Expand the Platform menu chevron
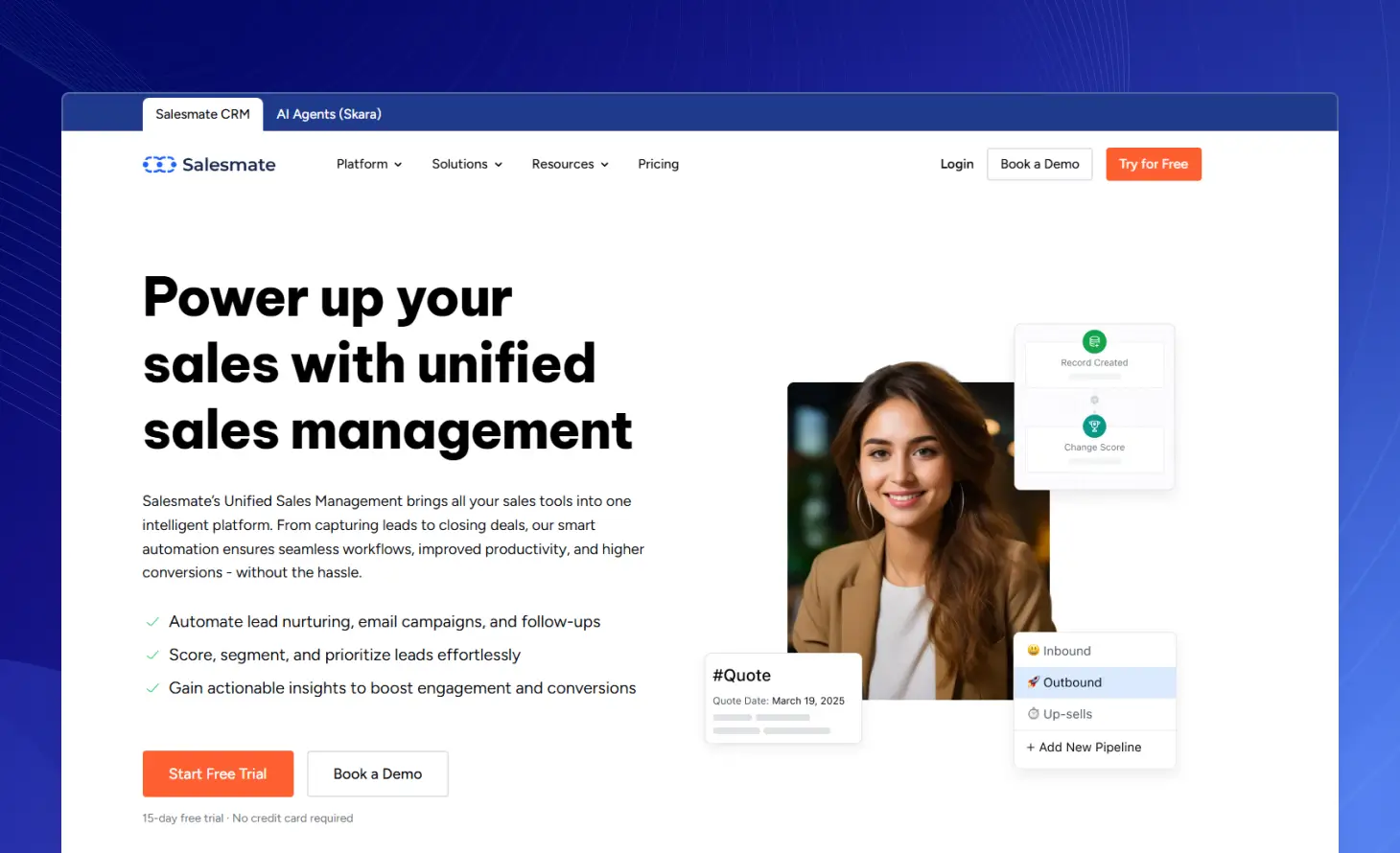 pos(398,165)
